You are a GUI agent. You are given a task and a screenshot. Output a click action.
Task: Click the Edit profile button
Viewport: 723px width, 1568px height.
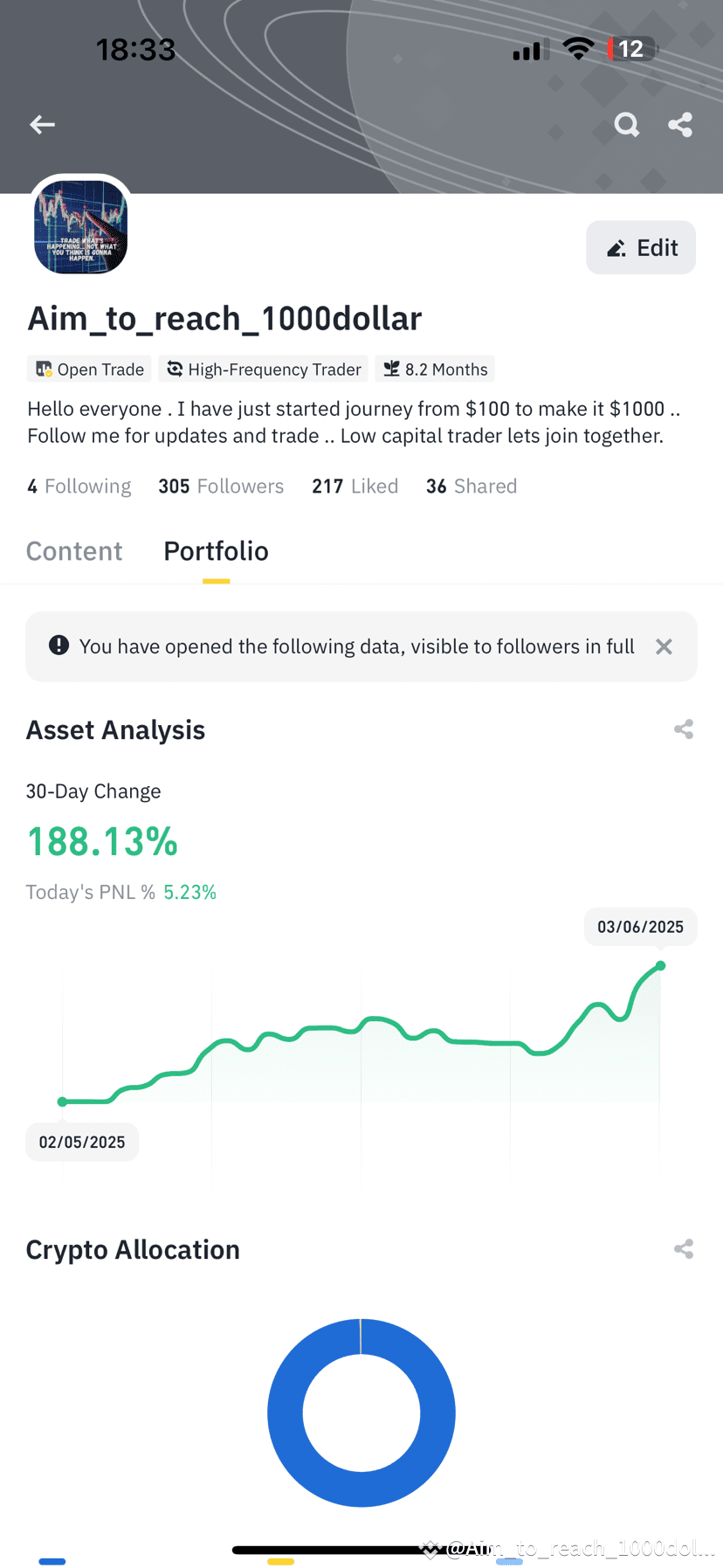[x=641, y=248]
